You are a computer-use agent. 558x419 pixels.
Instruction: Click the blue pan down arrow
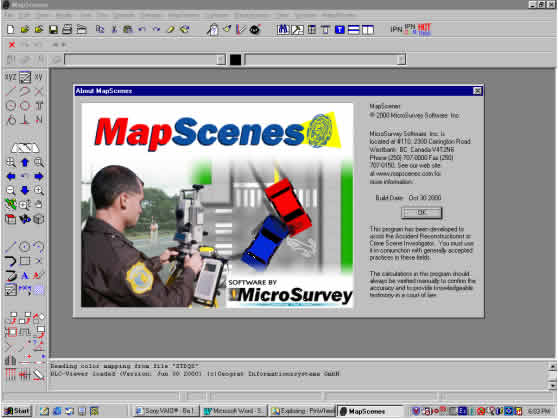(25, 190)
